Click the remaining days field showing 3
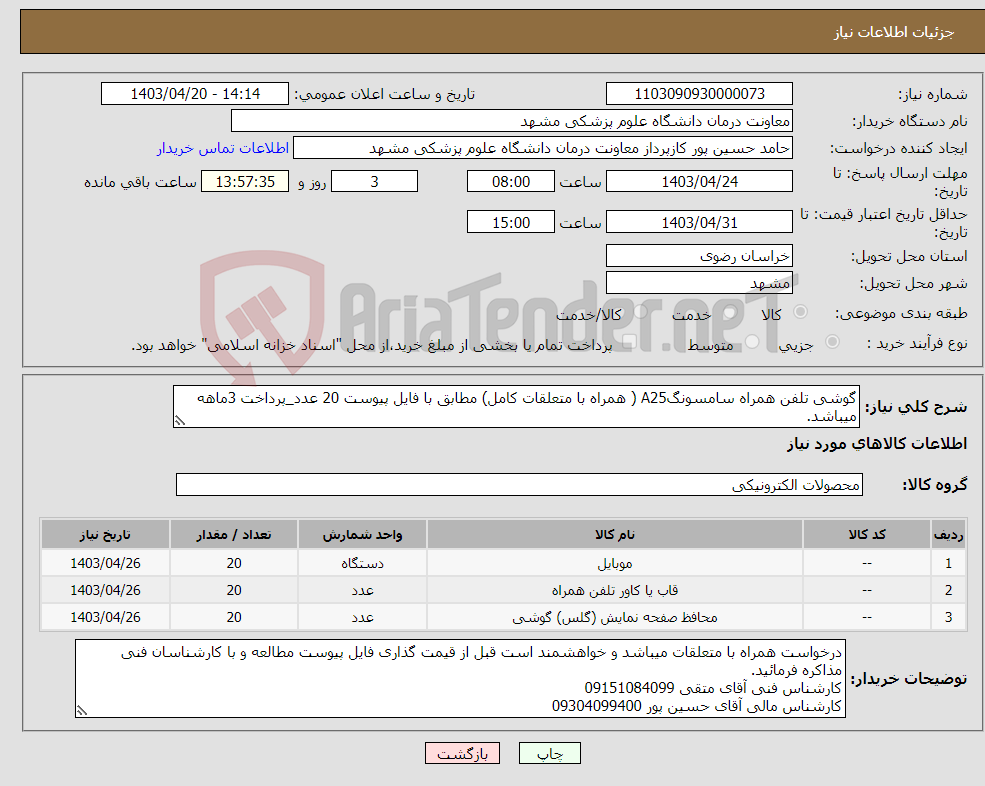Image resolution: width=985 pixels, height=786 pixels. (x=374, y=182)
